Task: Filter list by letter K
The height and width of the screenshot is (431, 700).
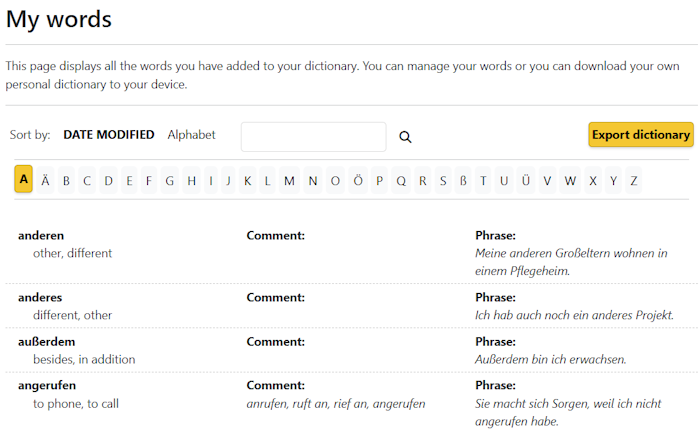Action: (247, 181)
